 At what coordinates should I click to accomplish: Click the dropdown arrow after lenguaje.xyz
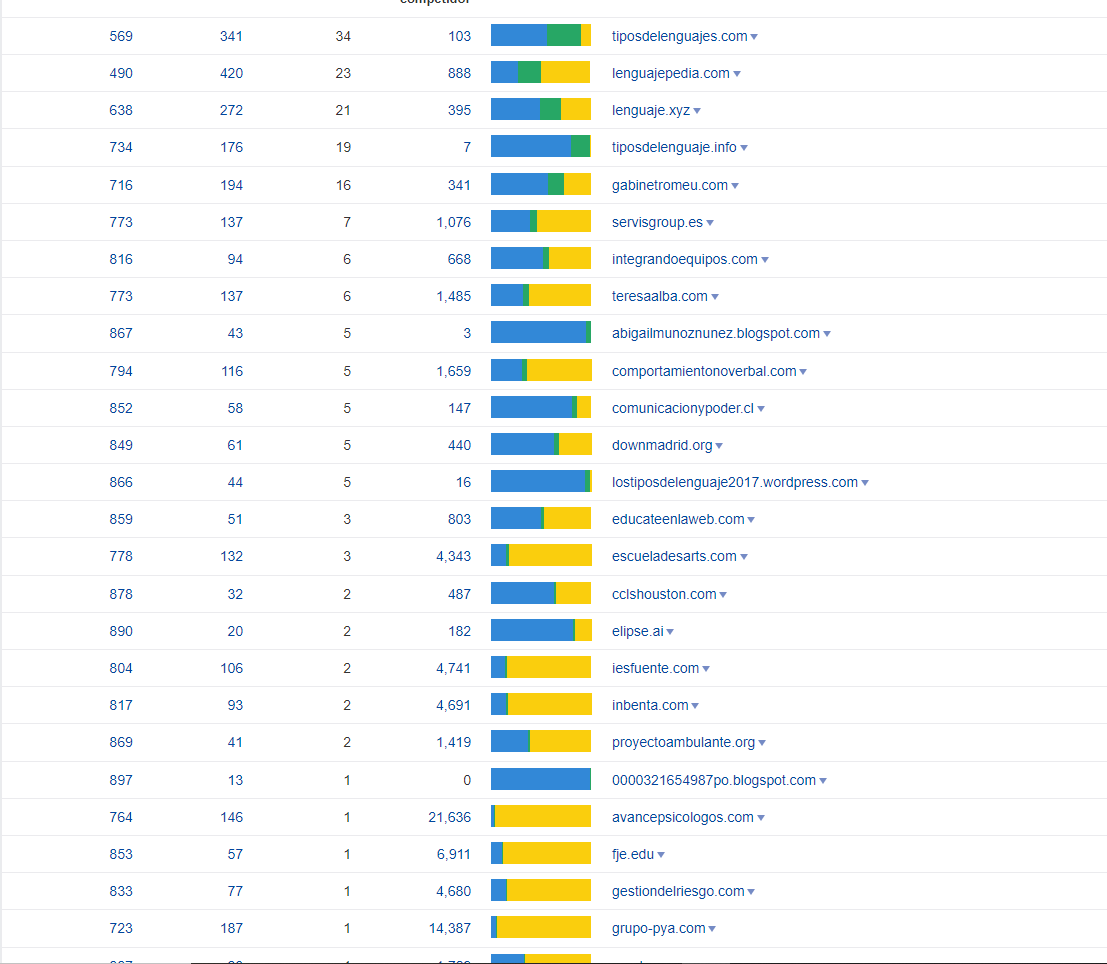coord(697,111)
